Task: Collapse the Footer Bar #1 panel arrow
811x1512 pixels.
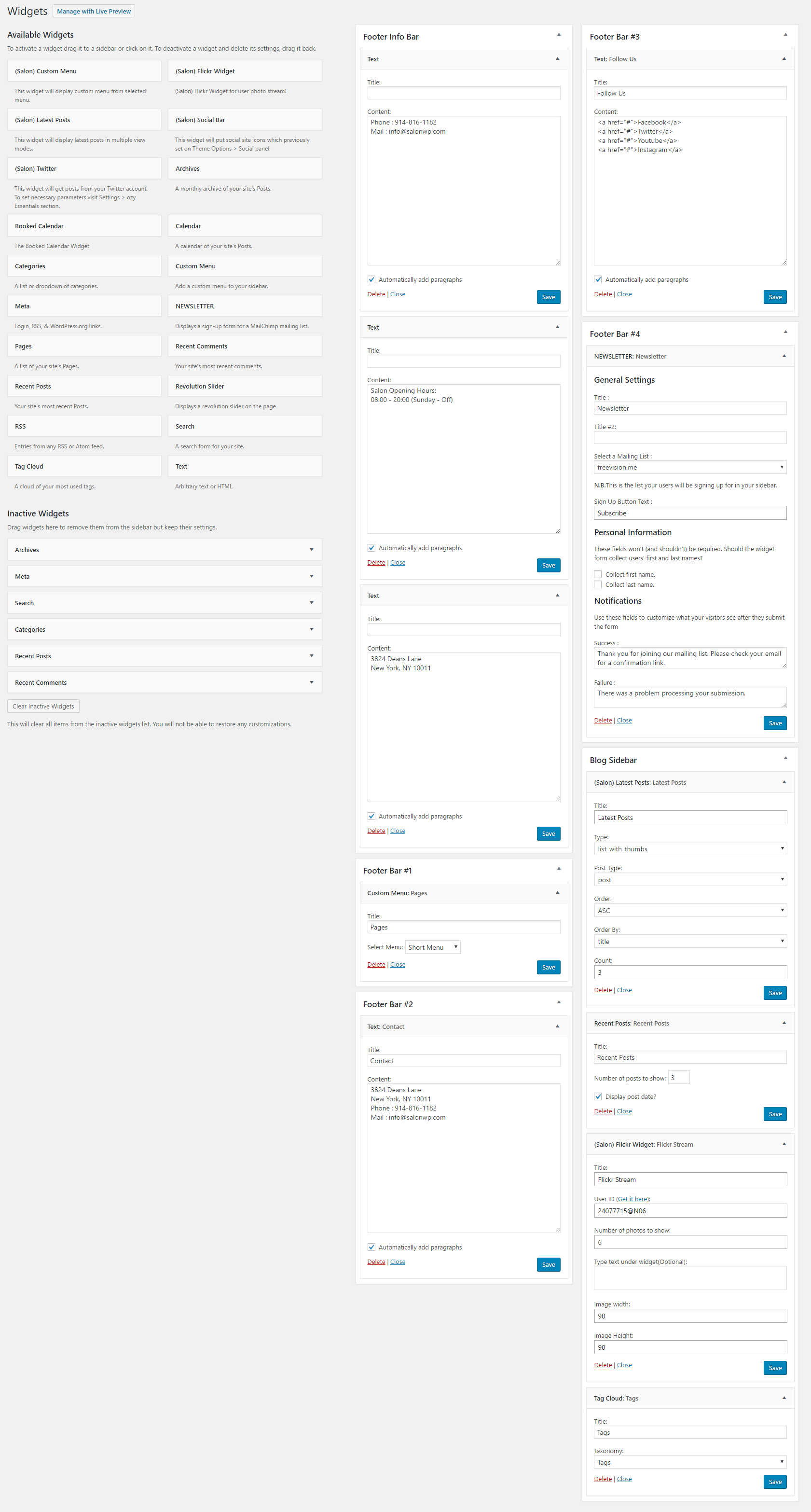Action: [558, 869]
